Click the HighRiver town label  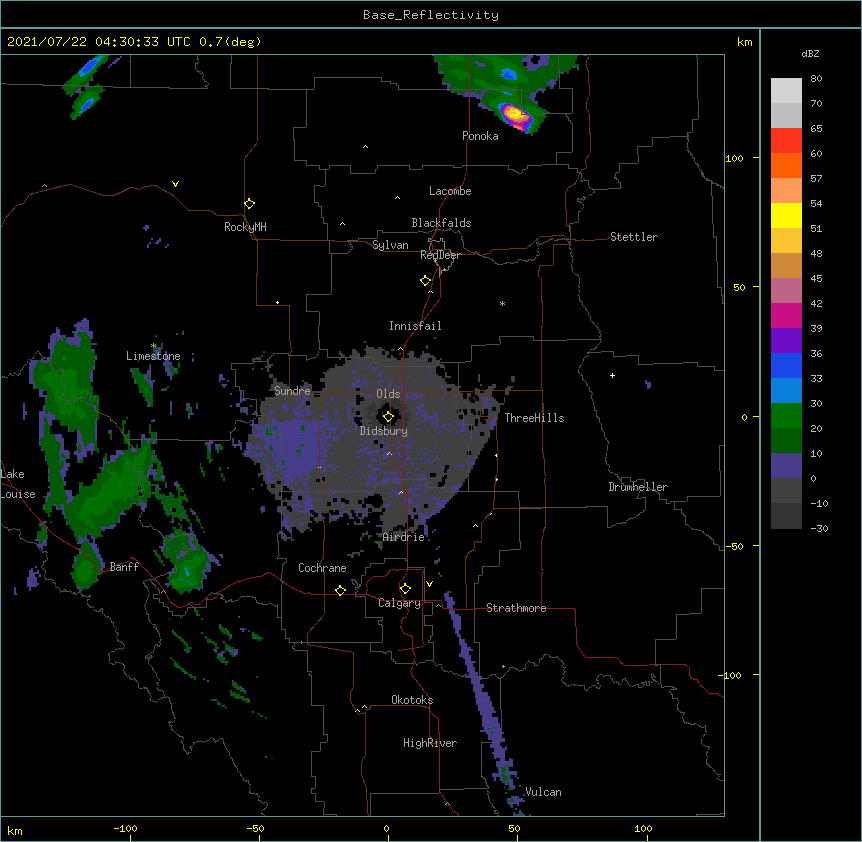click(430, 743)
